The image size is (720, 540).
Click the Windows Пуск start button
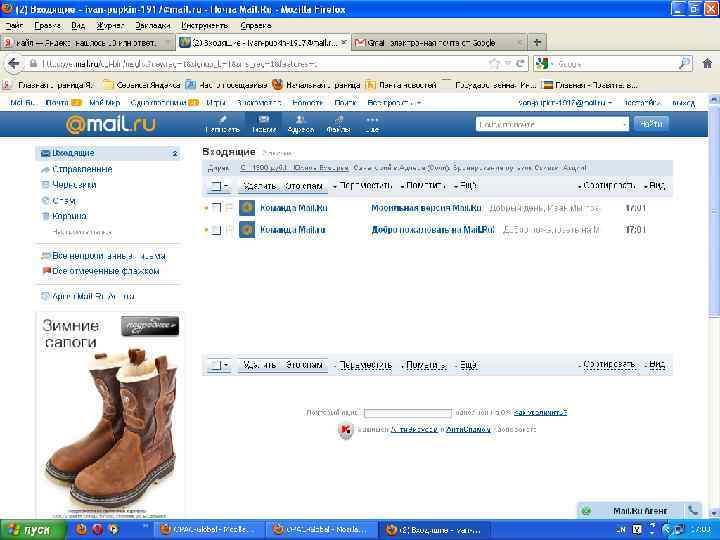tap(33, 530)
